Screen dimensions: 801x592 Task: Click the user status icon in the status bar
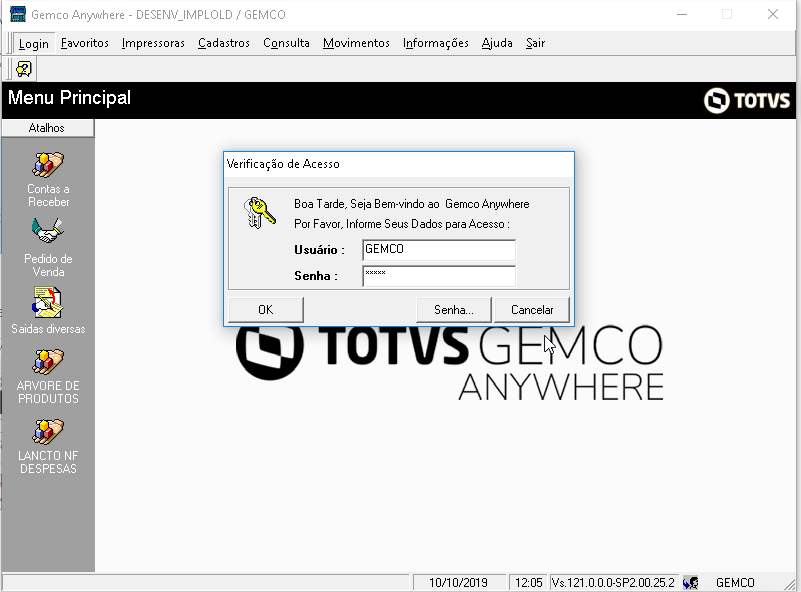(x=691, y=582)
